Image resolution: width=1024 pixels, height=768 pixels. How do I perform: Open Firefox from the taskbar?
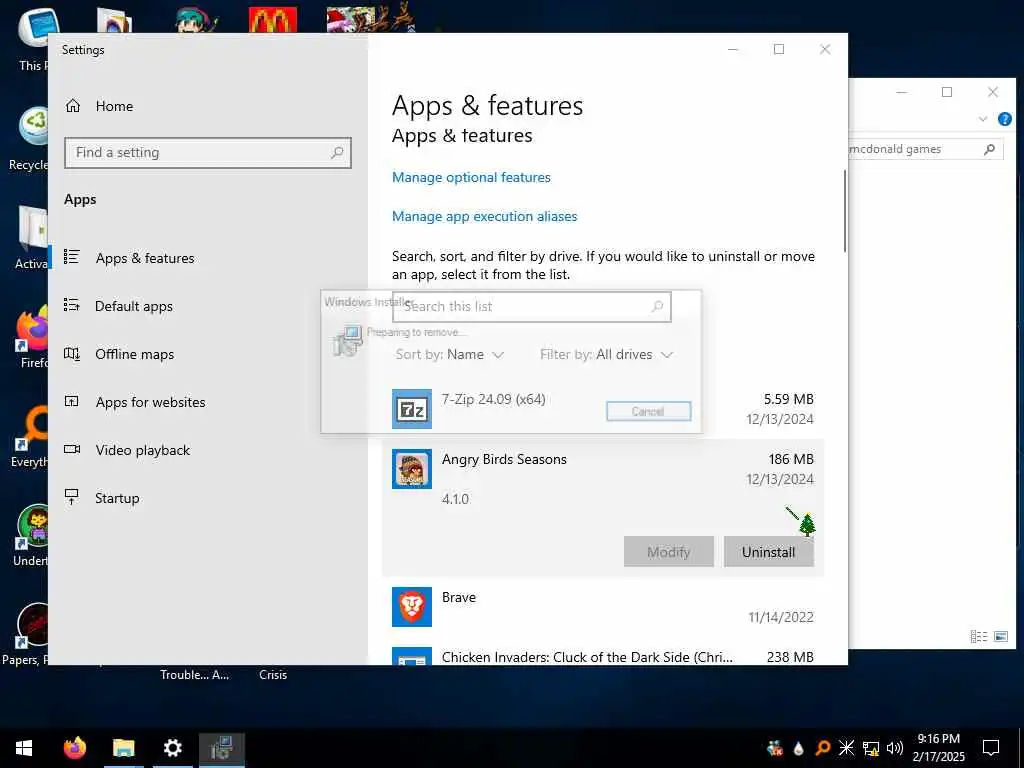[74, 748]
